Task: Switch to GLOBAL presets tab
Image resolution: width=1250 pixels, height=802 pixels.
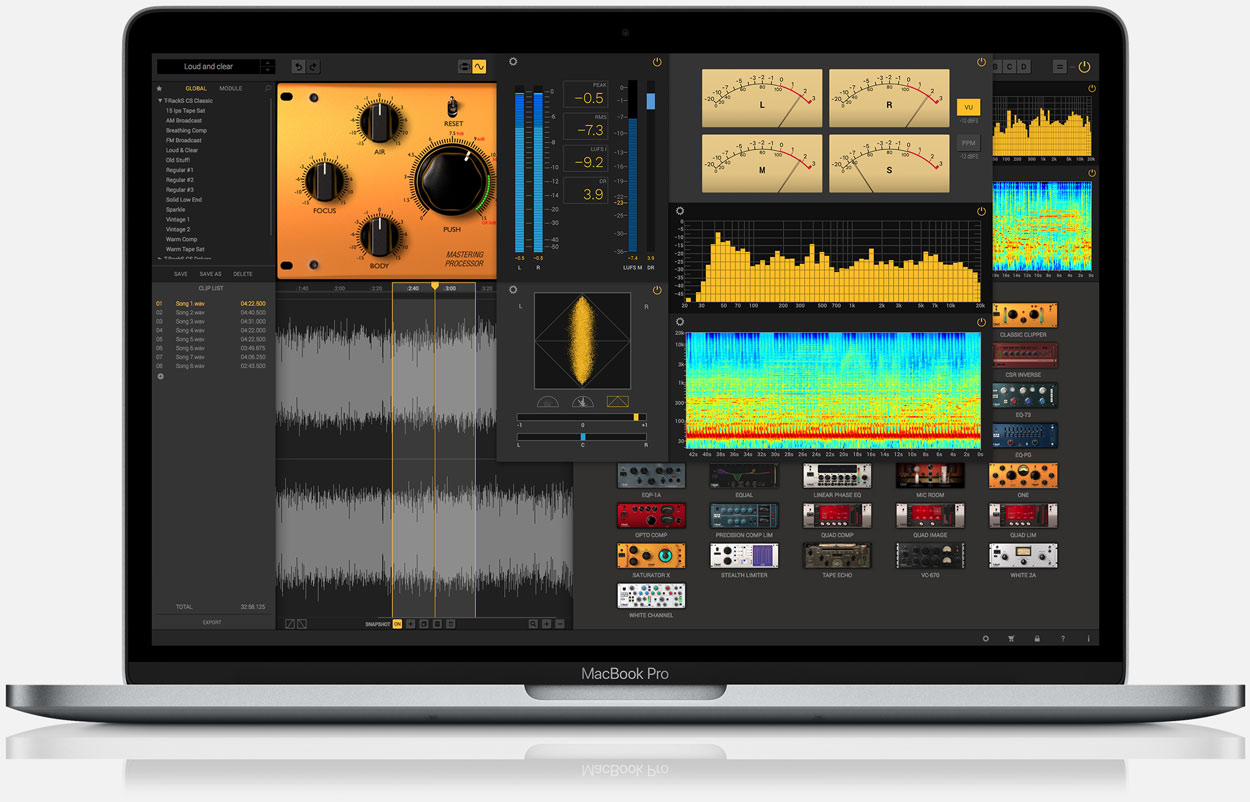Action: (x=196, y=88)
